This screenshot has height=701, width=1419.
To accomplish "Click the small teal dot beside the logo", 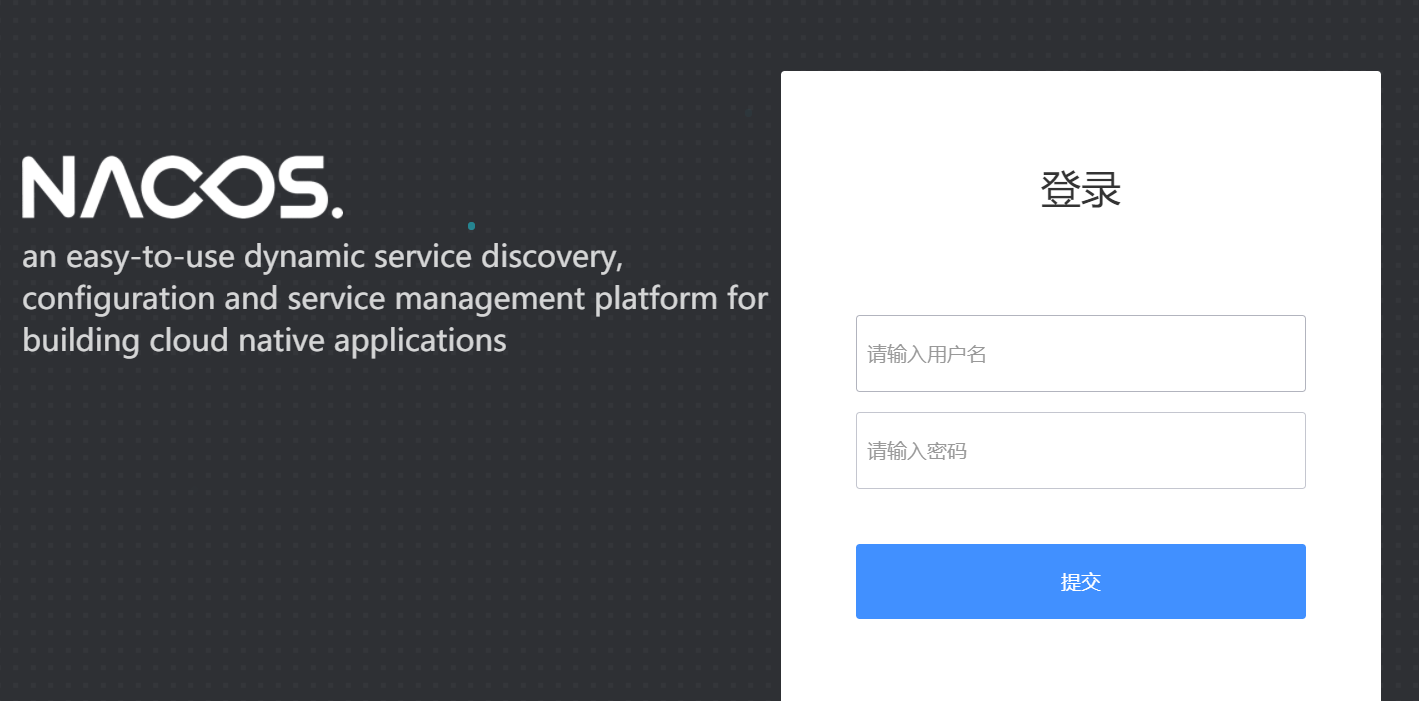I will click(471, 226).
